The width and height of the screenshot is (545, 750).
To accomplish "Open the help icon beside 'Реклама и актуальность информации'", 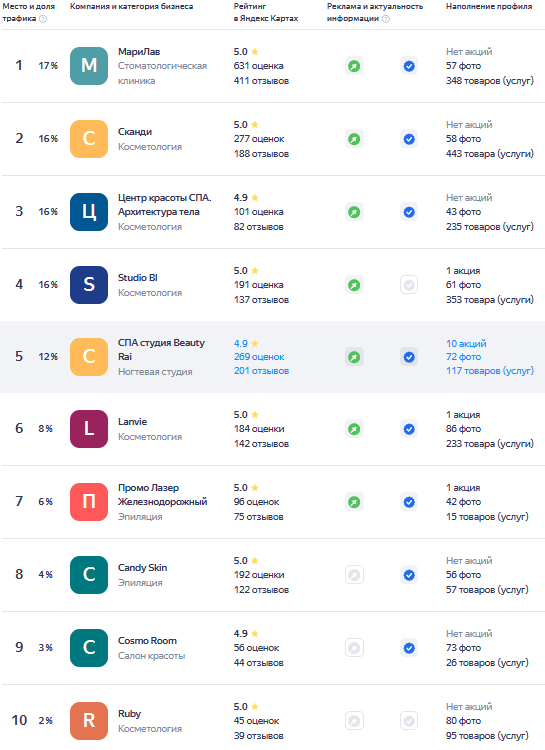I will pyautogui.click(x=386, y=19).
